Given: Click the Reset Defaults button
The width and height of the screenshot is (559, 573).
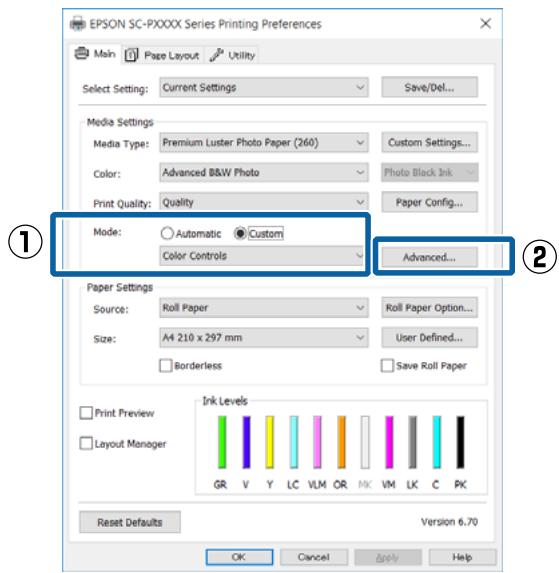Looking at the screenshot, I should [130, 522].
